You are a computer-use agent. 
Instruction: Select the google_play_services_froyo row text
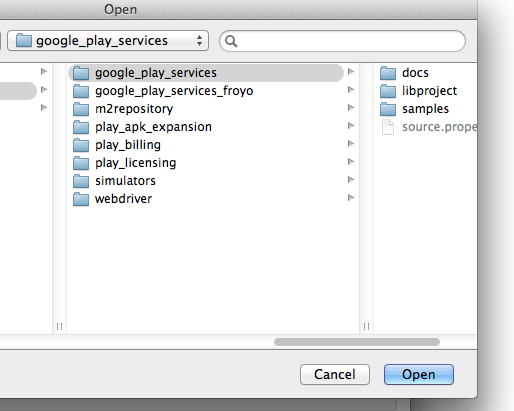[174, 91]
